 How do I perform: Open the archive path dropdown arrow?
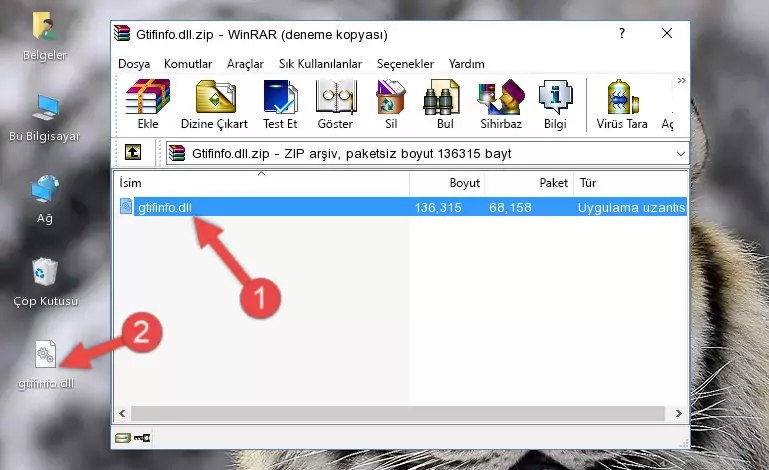coord(681,154)
